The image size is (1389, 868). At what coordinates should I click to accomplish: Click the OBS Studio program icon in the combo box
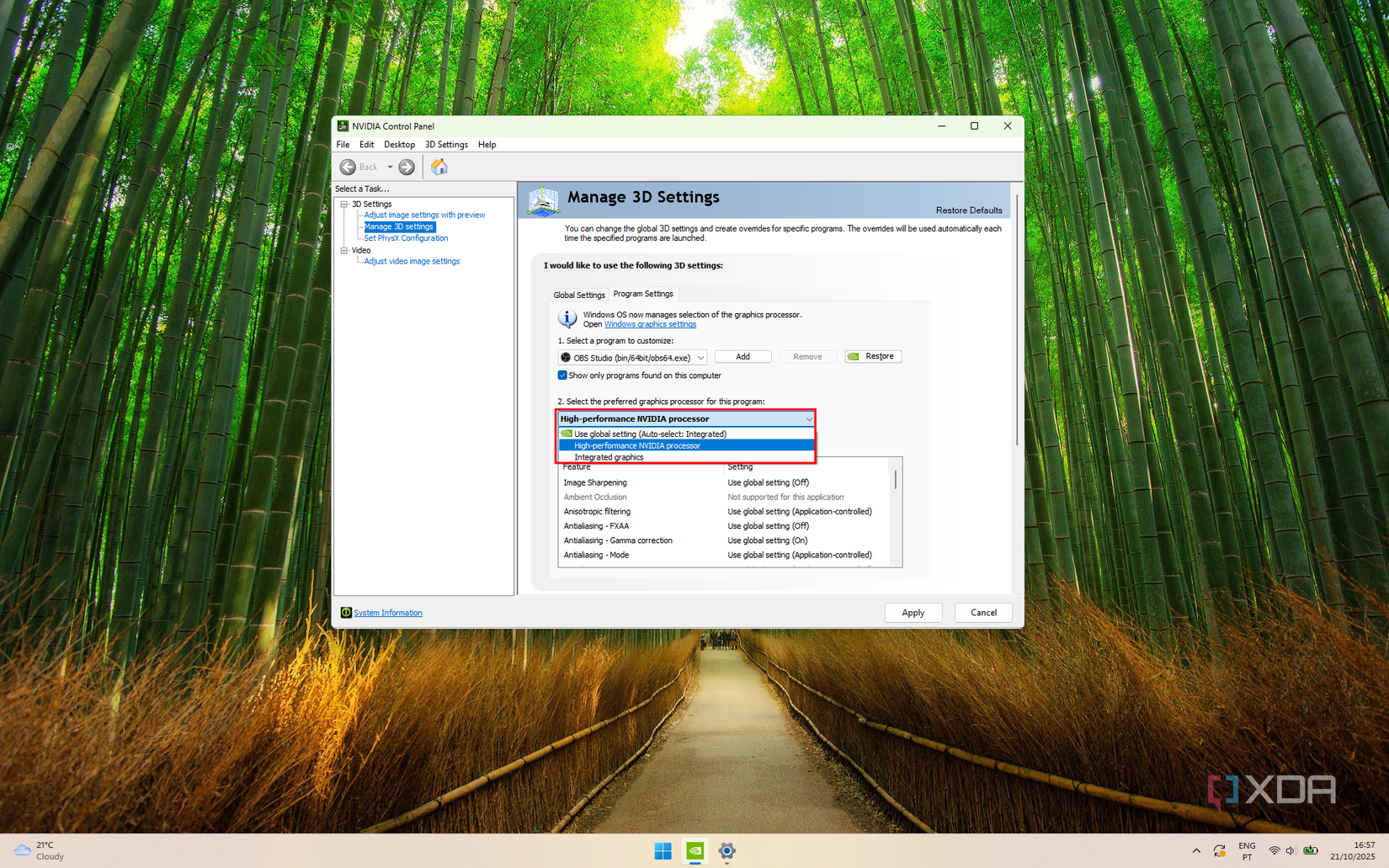click(x=565, y=357)
